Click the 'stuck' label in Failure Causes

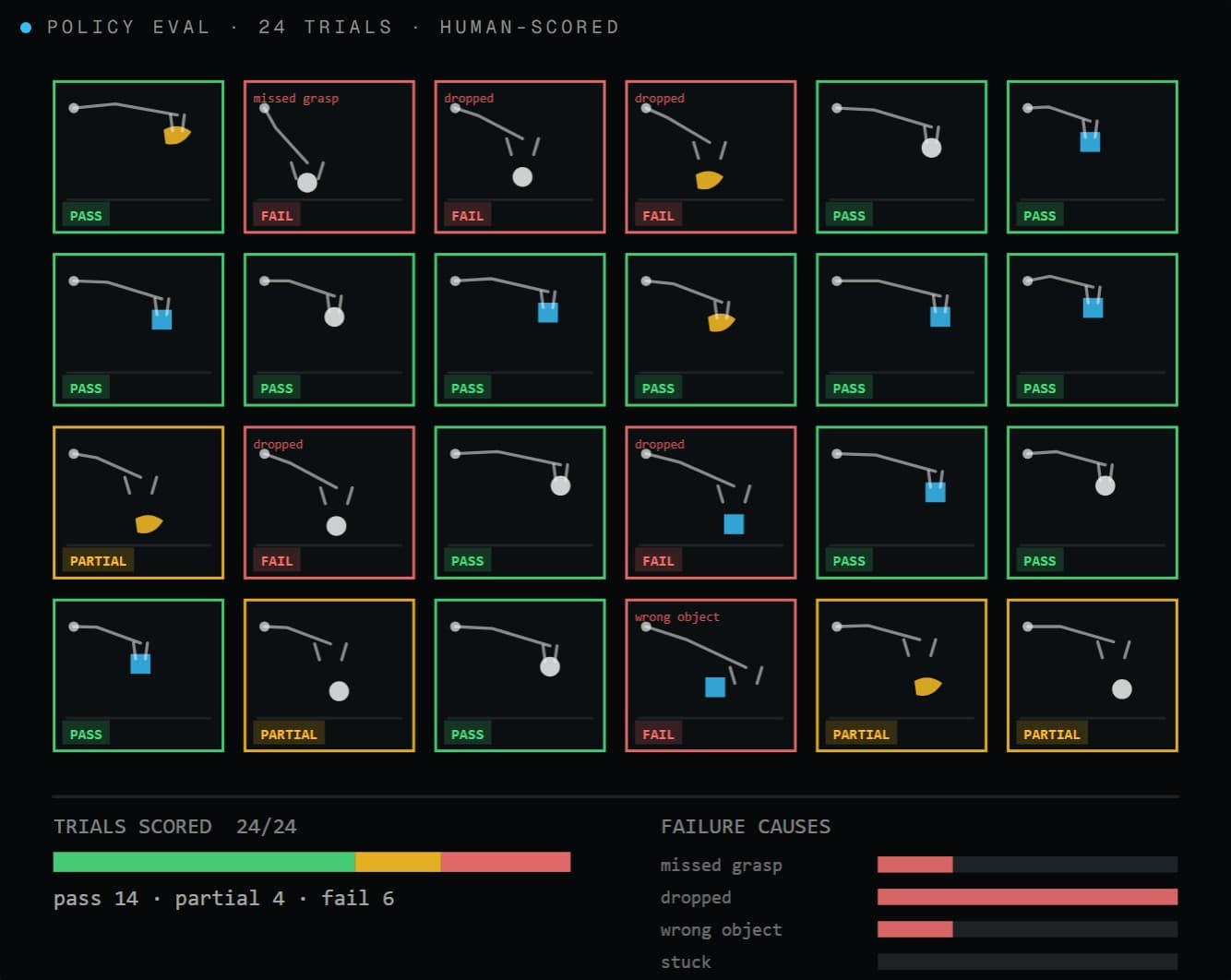686,962
